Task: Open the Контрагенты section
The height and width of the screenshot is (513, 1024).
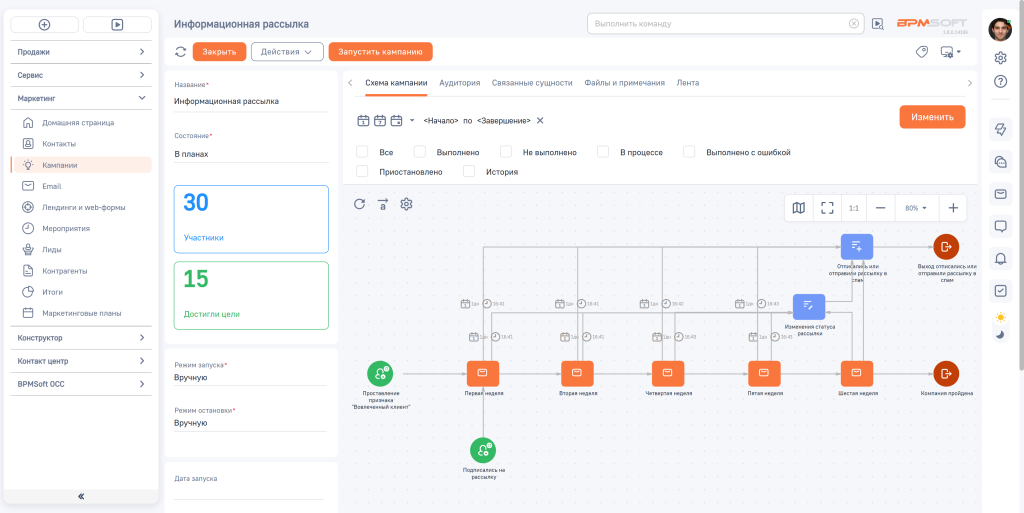Action: click(x=65, y=271)
